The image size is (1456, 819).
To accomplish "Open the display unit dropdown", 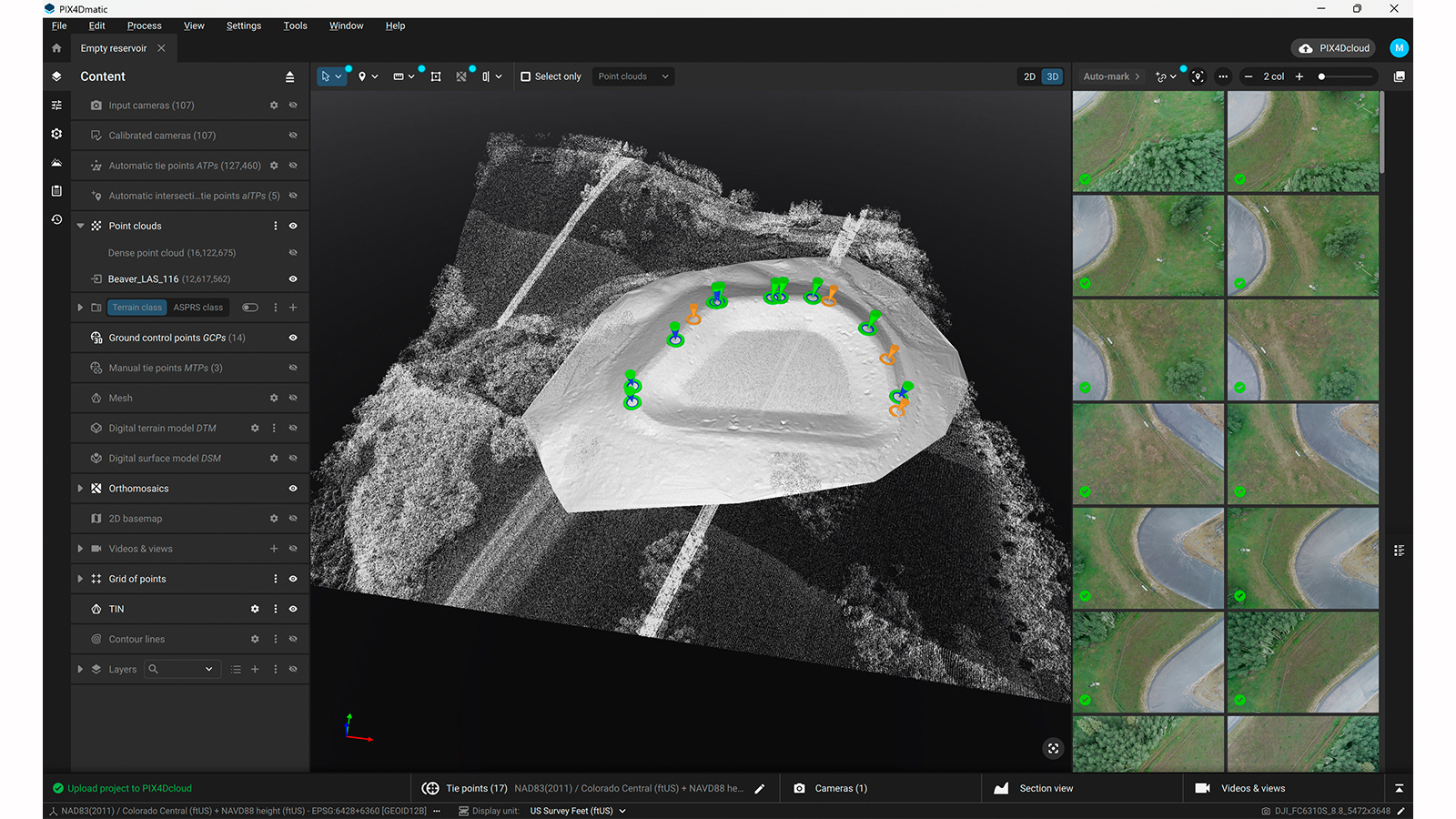I will click(x=578, y=811).
